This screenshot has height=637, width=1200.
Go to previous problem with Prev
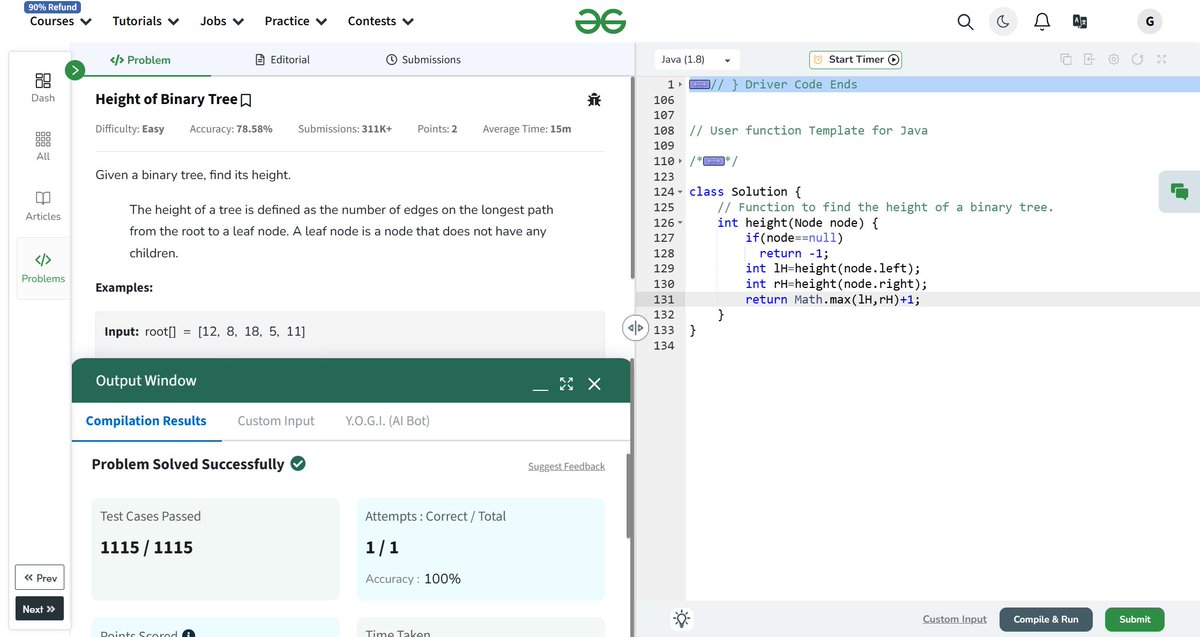40,577
